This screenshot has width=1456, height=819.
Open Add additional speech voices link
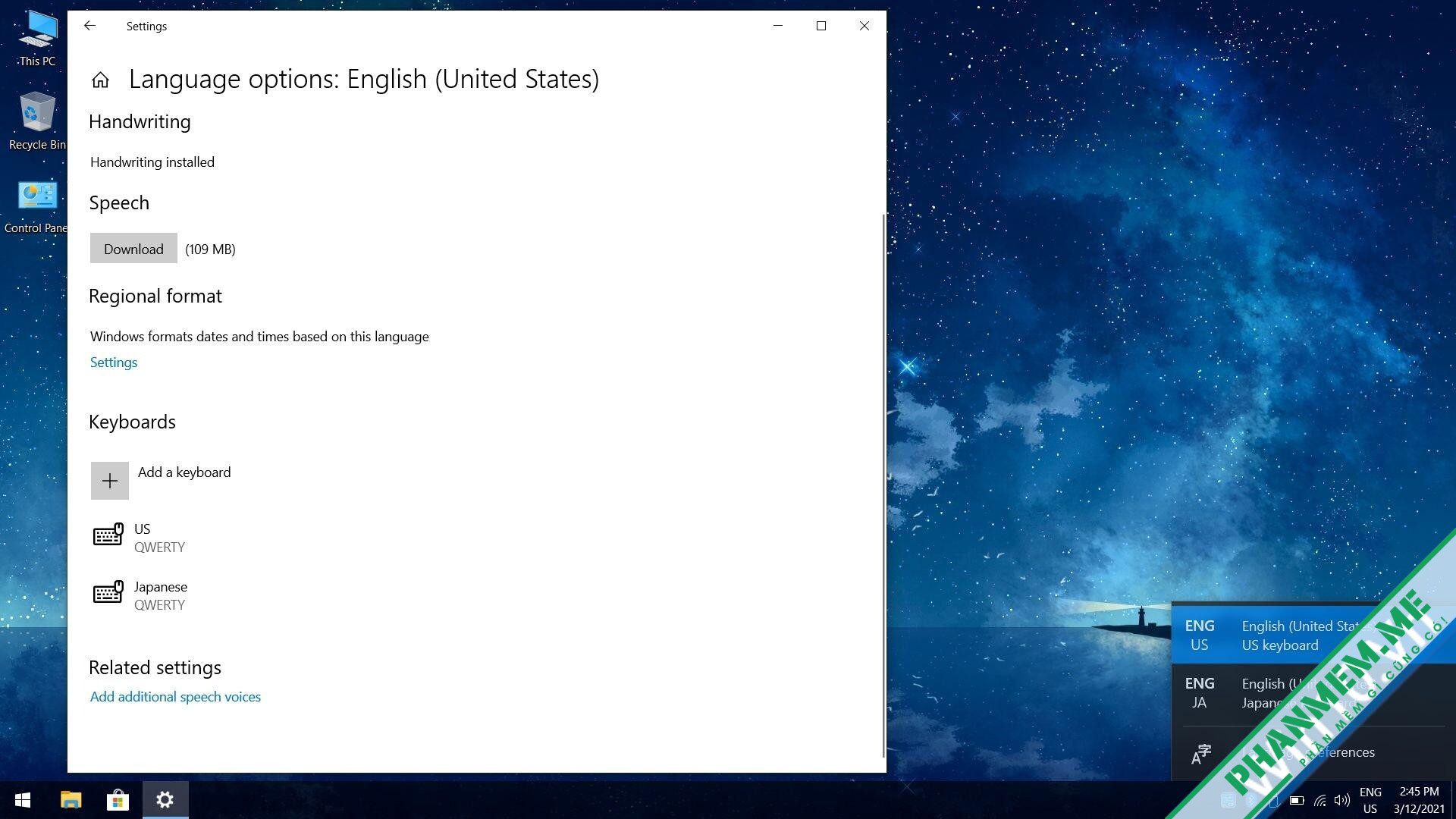[x=175, y=696]
